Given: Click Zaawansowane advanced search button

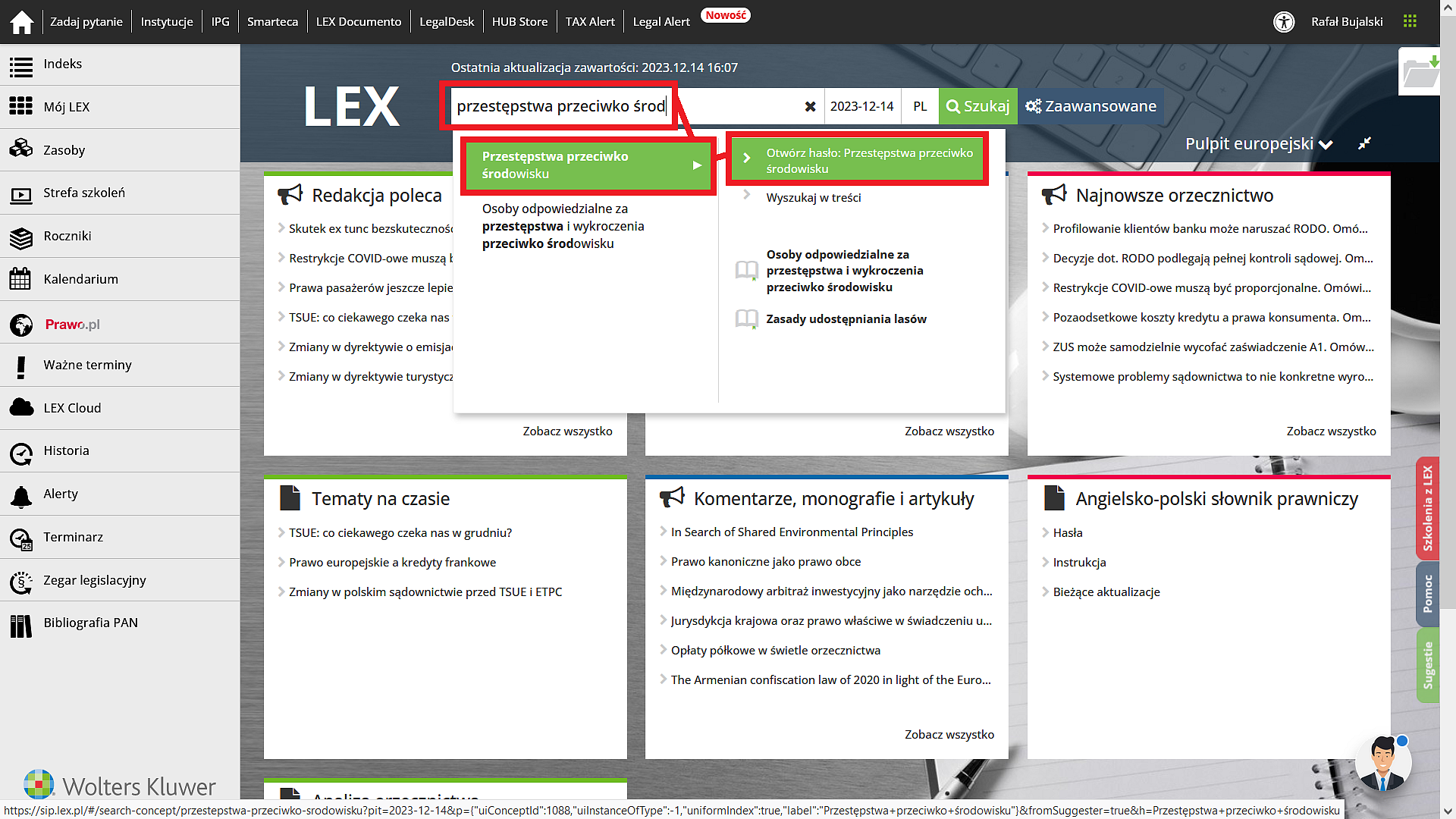Looking at the screenshot, I should (1089, 106).
